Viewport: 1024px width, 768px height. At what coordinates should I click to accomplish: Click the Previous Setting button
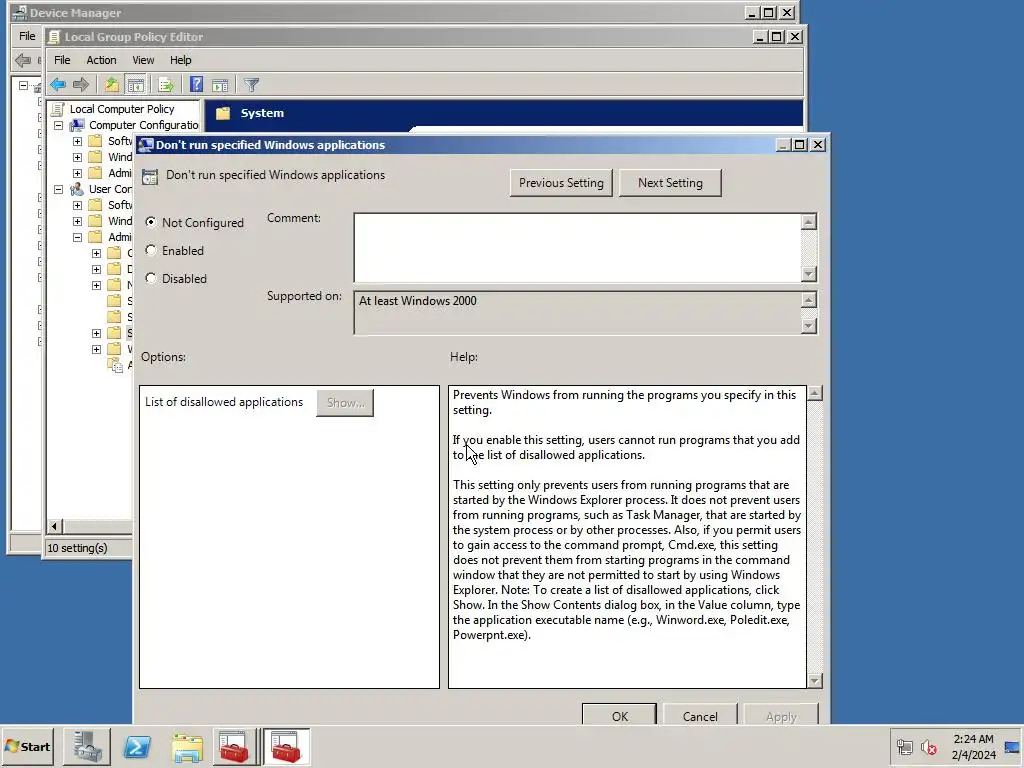pyautogui.click(x=561, y=183)
